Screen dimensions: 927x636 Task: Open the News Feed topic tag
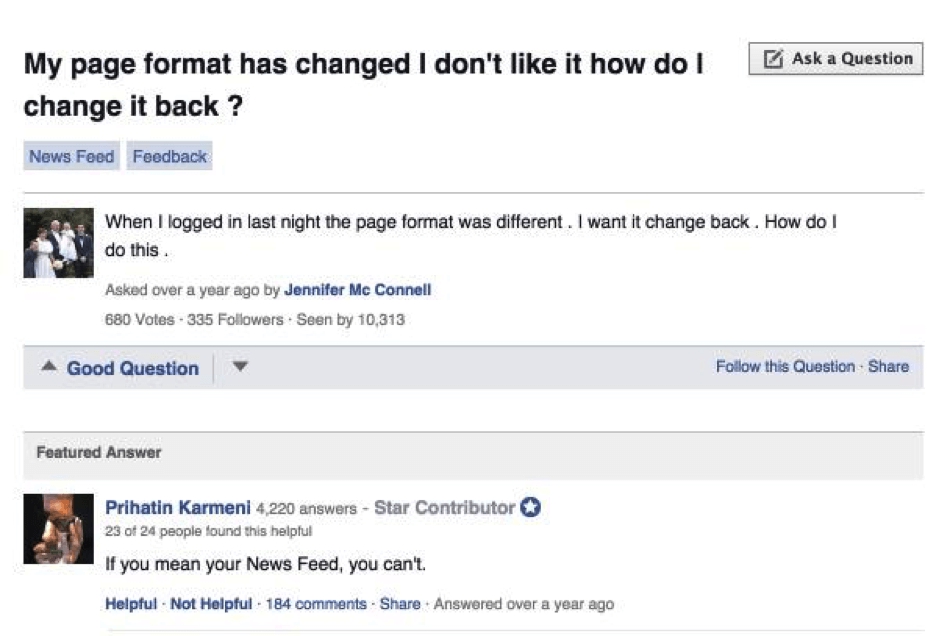(x=71, y=156)
